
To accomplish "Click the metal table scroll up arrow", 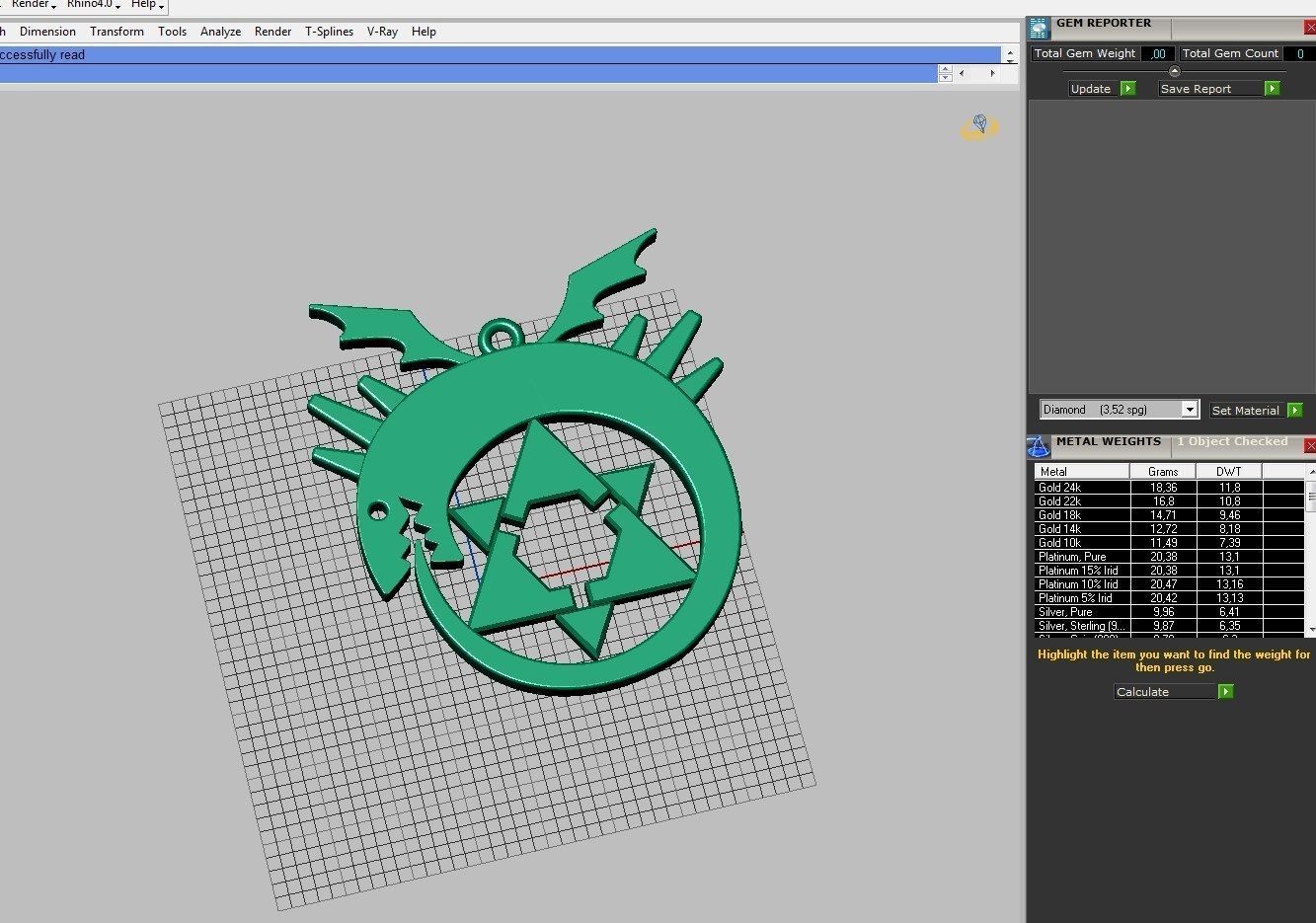I will pos(1311,471).
